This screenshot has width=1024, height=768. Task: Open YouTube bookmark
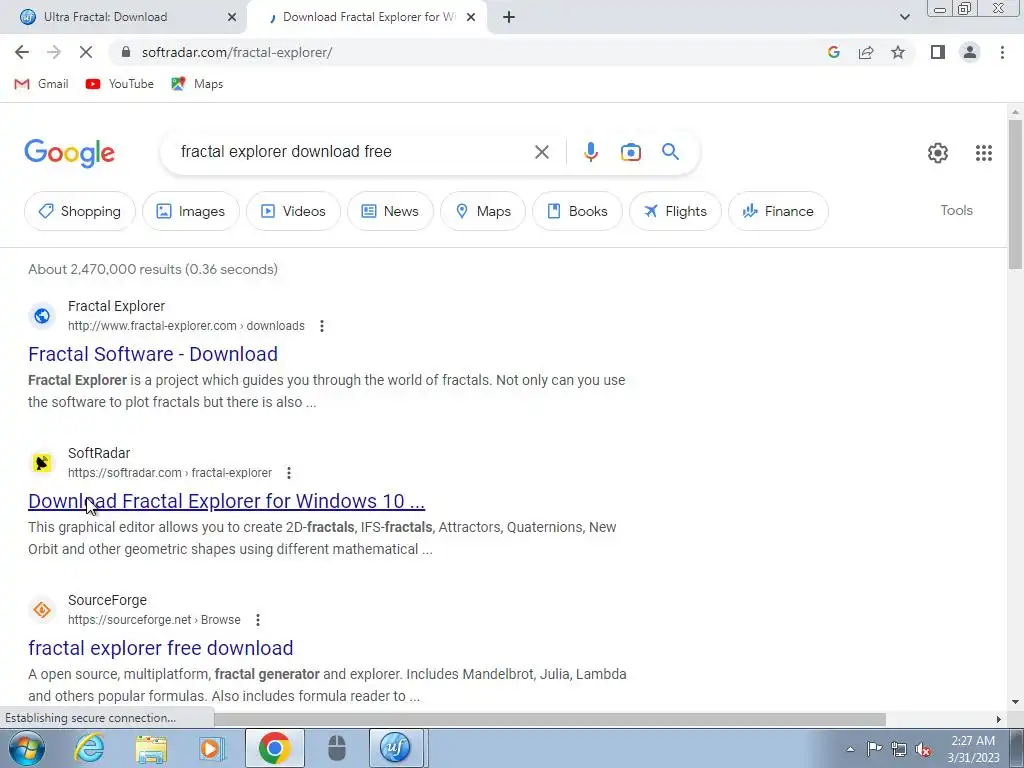pyautogui.click(x=120, y=84)
